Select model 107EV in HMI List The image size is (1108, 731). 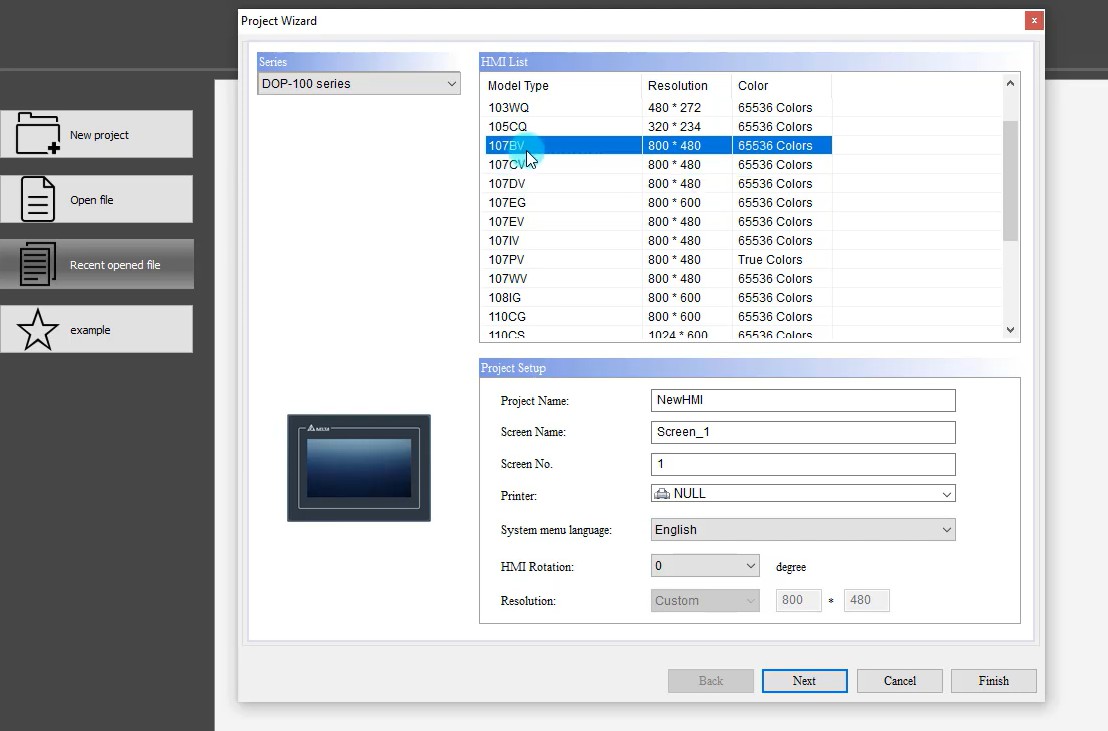coord(659,222)
